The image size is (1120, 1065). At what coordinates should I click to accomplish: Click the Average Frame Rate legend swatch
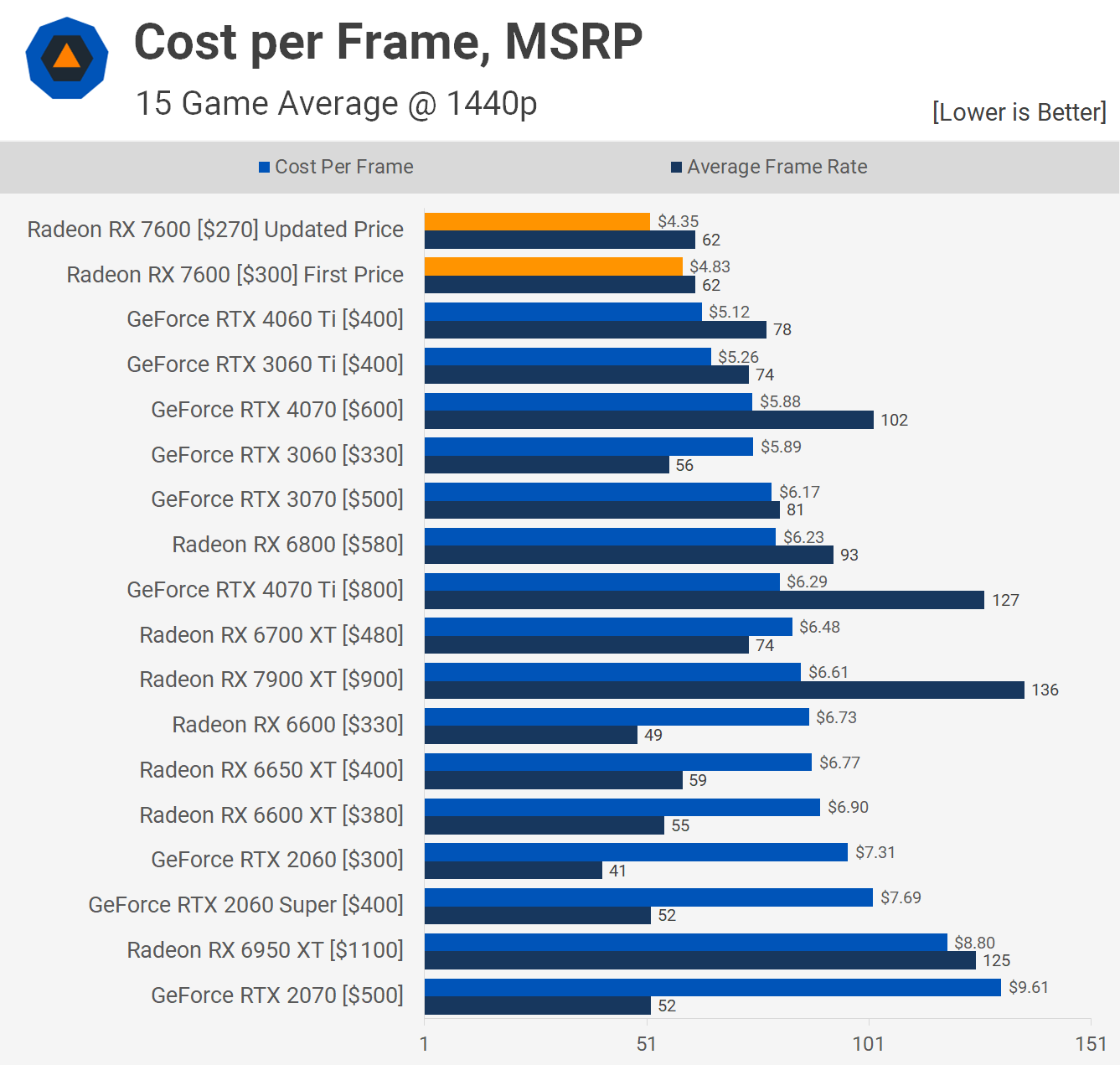tap(676, 168)
